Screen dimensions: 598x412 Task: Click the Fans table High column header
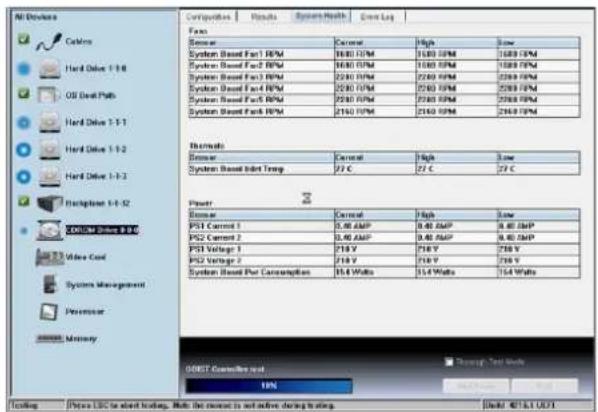click(x=457, y=43)
